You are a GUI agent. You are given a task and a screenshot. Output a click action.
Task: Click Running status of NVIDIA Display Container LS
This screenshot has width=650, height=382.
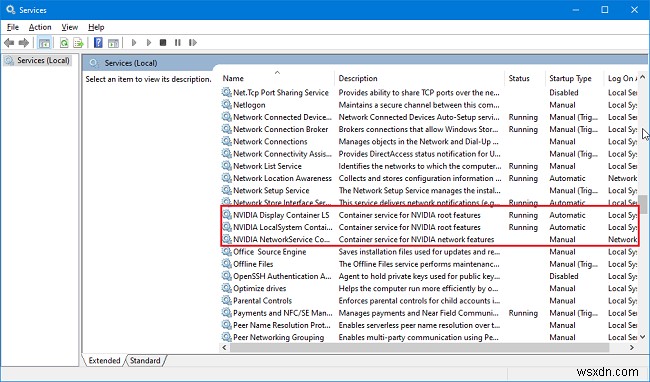(523, 215)
